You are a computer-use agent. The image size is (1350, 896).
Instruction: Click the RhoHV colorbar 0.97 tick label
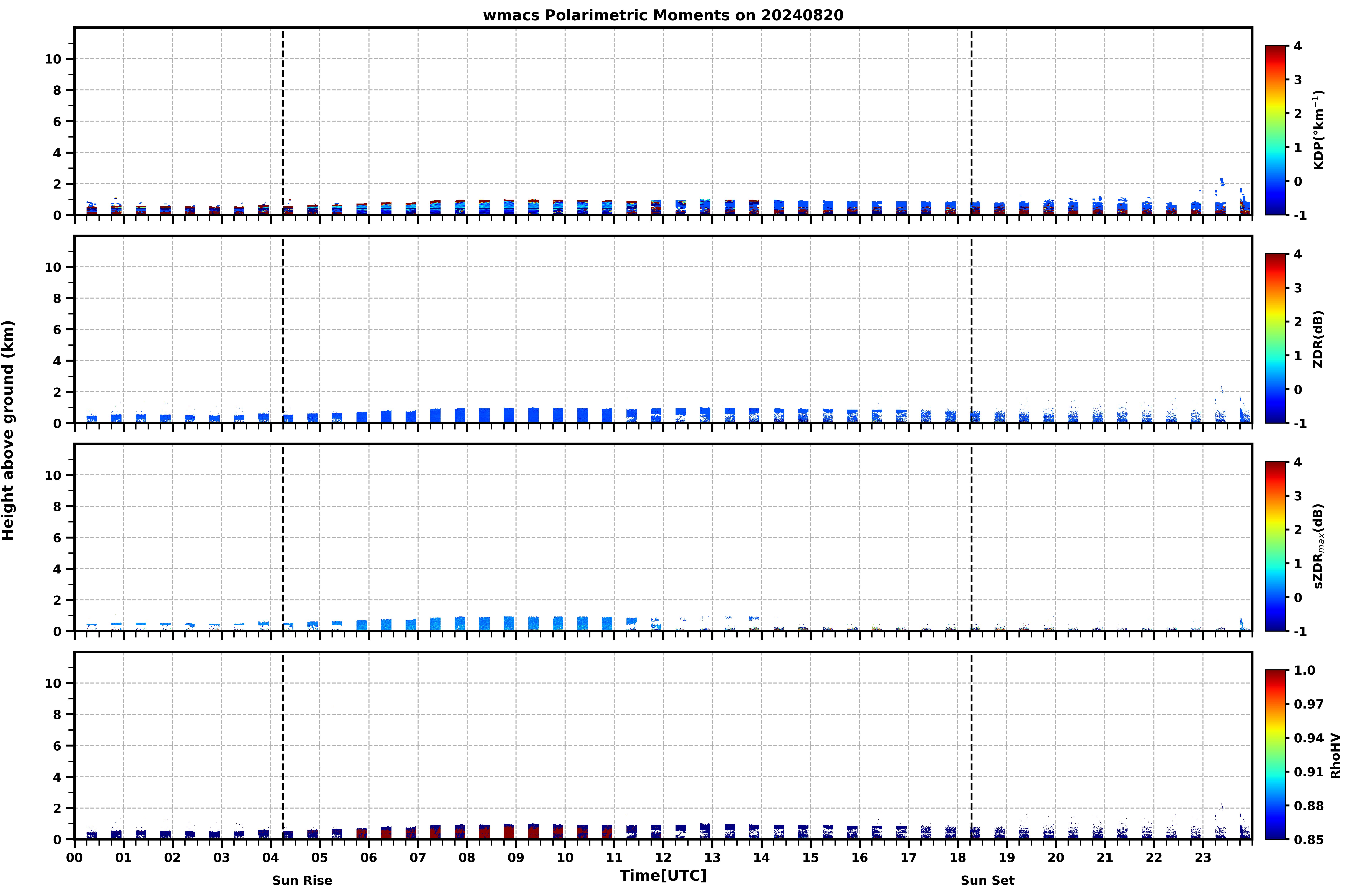(1308, 704)
